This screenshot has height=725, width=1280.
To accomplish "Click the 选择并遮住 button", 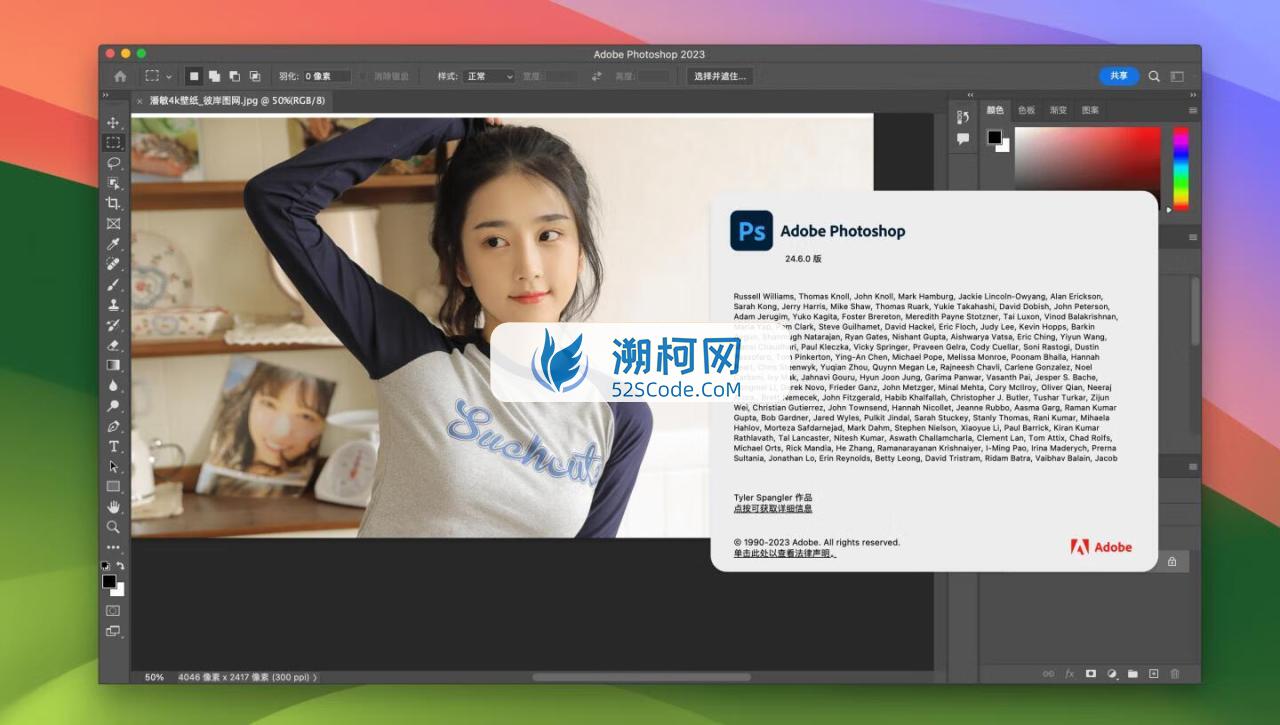I will coord(720,76).
